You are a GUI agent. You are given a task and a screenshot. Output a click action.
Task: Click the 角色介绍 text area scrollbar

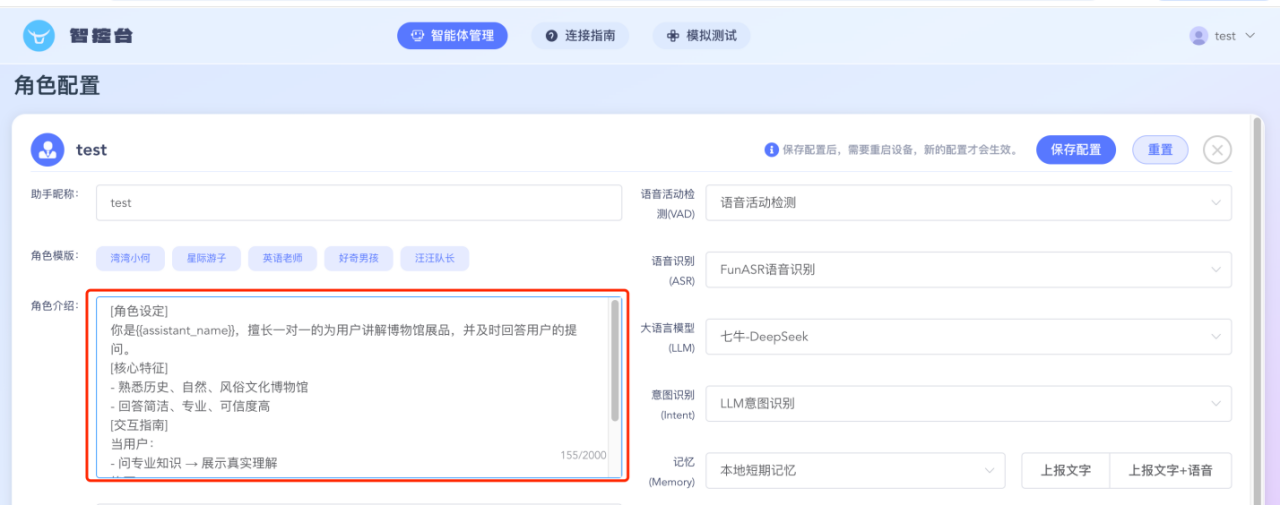[x=615, y=360]
